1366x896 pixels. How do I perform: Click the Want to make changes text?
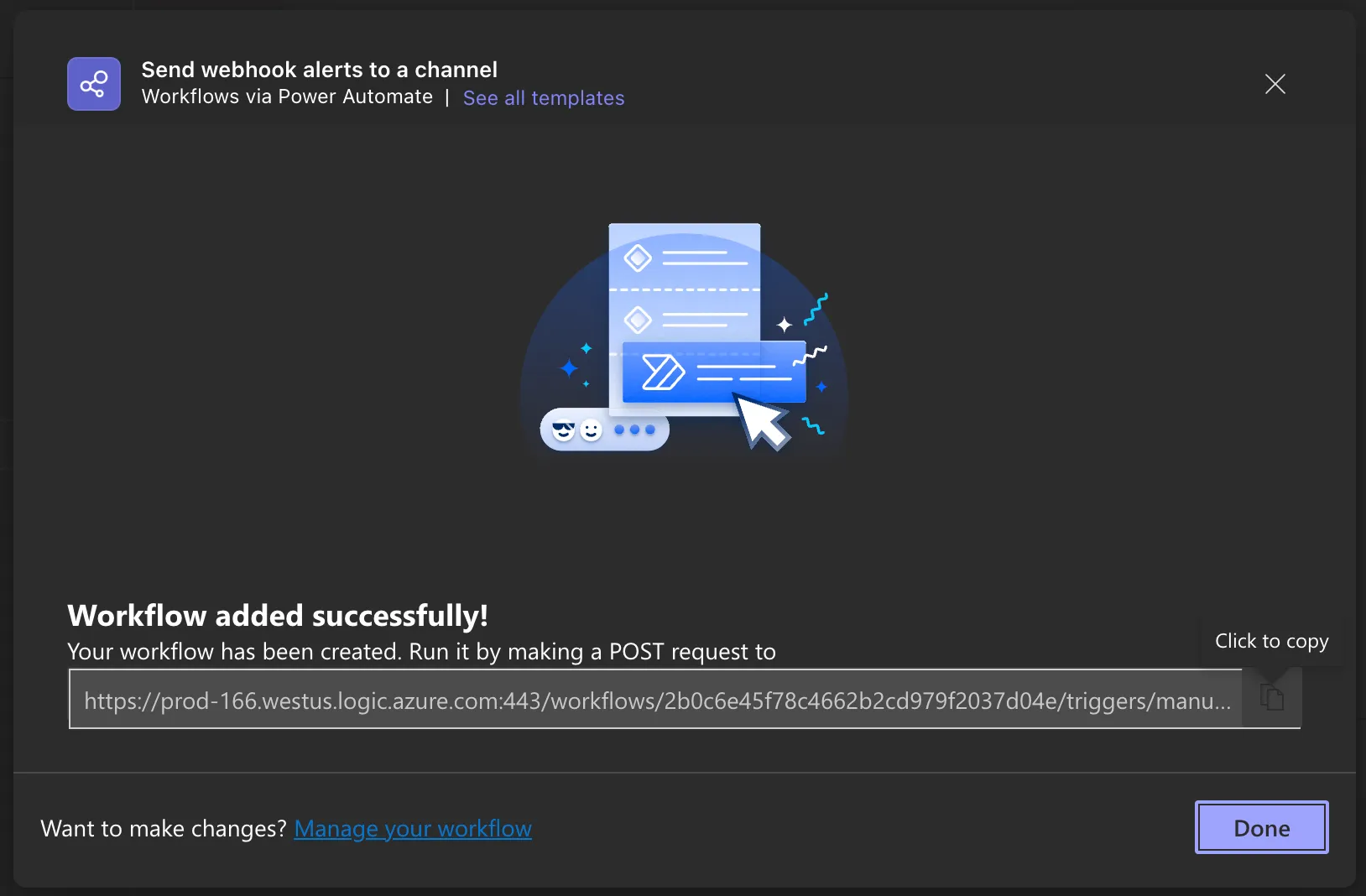164,829
